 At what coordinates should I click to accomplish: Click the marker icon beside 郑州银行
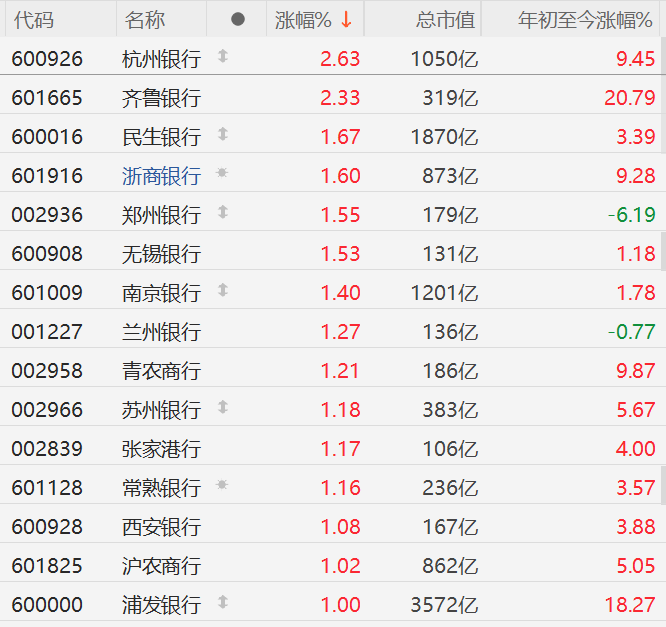click(x=223, y=212)
